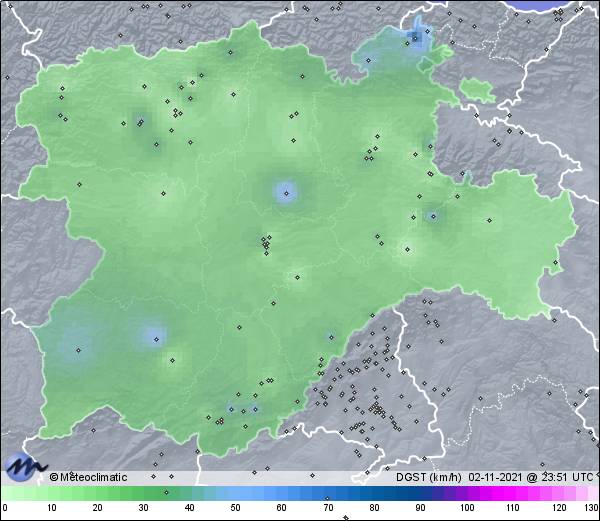Click the 80 label on the scale
This screenshot has width=600, height=521.
[374, 508]
